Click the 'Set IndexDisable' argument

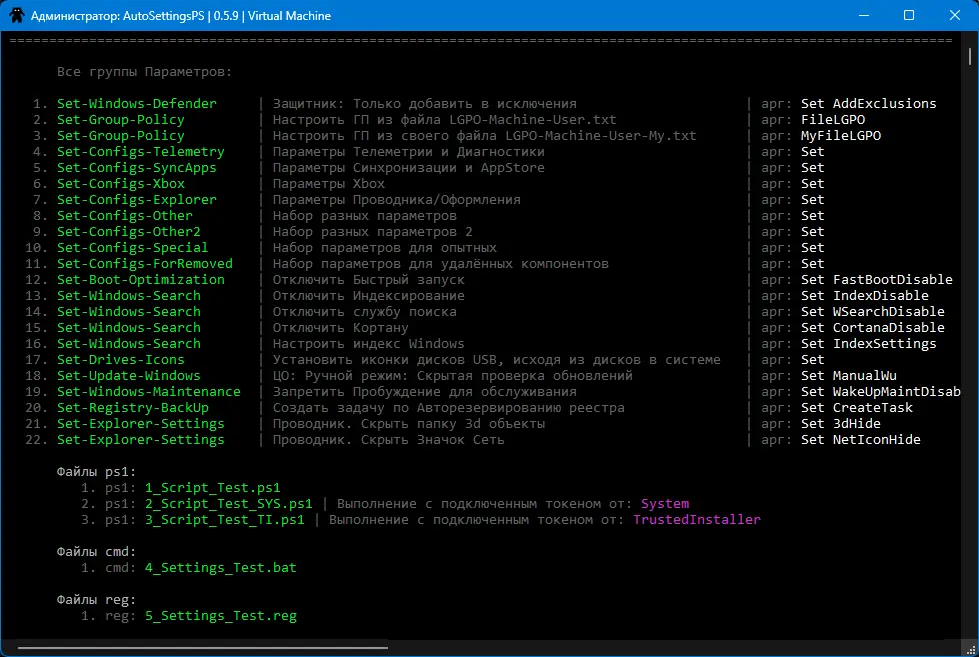865,296
